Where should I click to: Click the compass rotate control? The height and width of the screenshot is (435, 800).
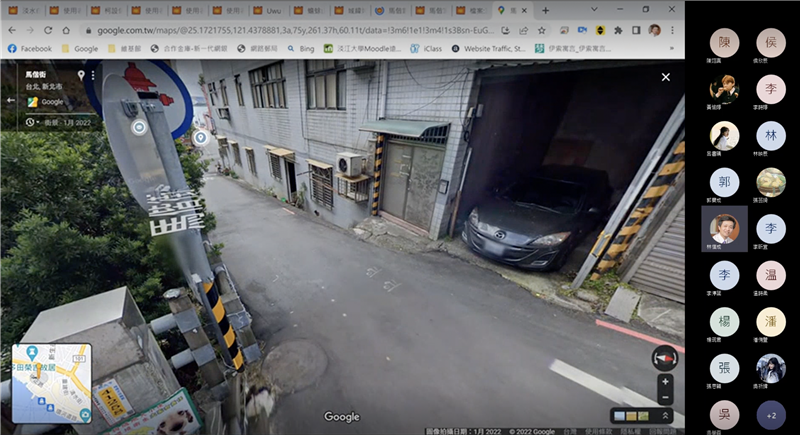663,359
